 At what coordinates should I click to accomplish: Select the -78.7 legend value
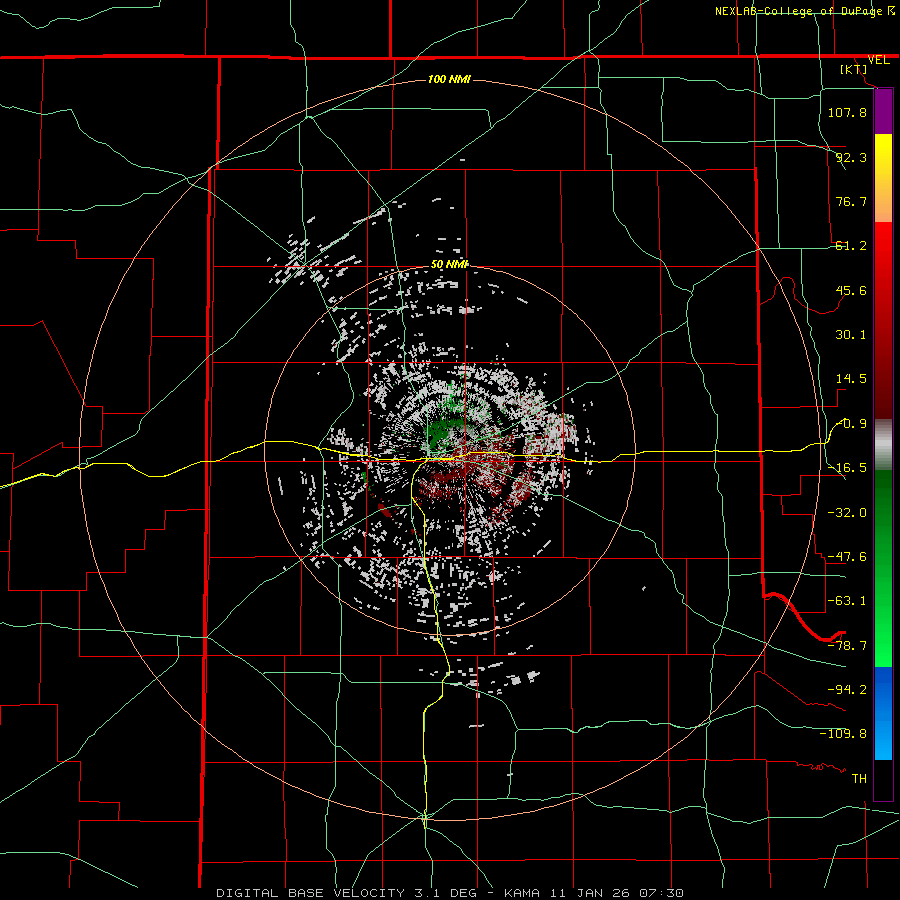coord(847,645)
